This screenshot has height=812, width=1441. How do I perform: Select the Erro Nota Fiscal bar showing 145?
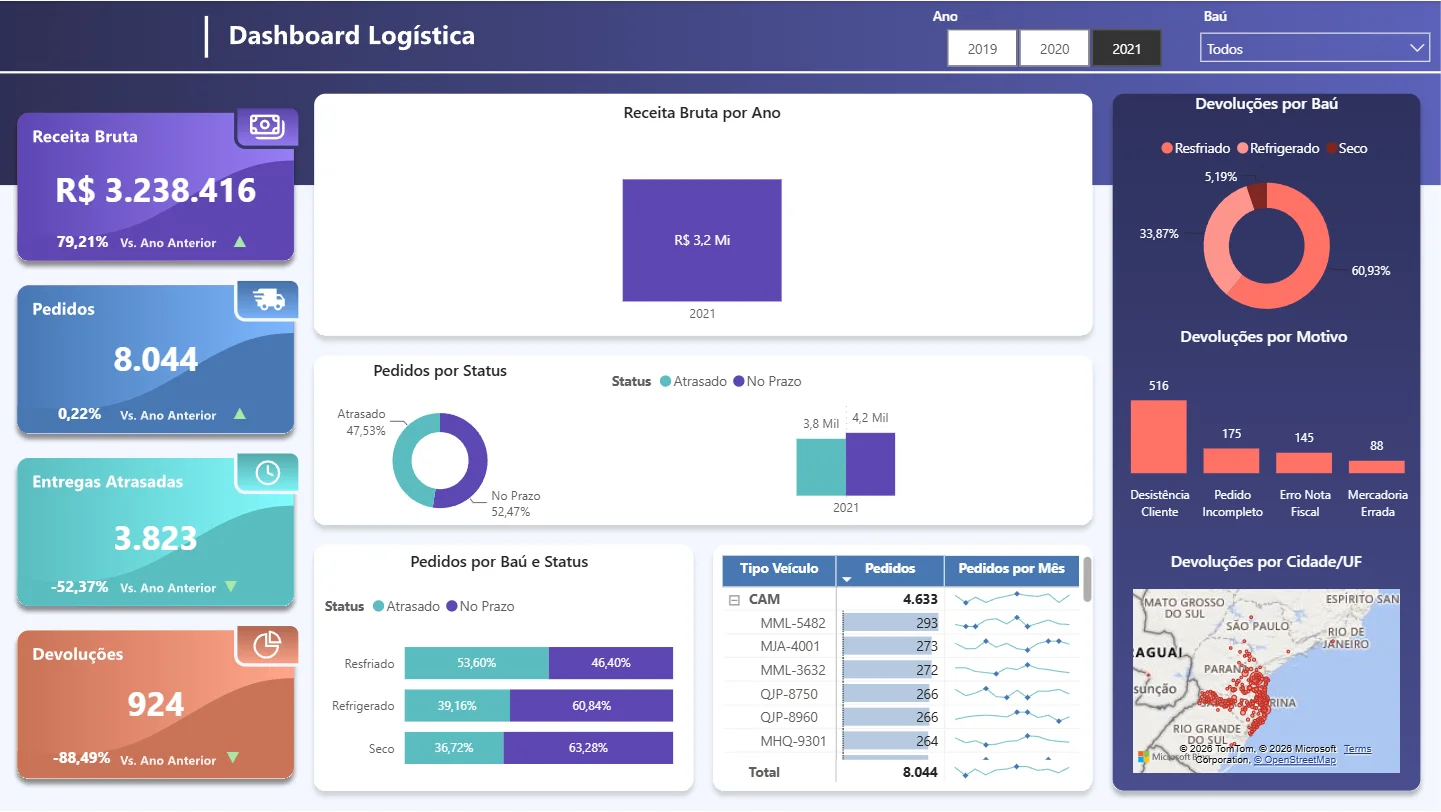pos(1304,462)
